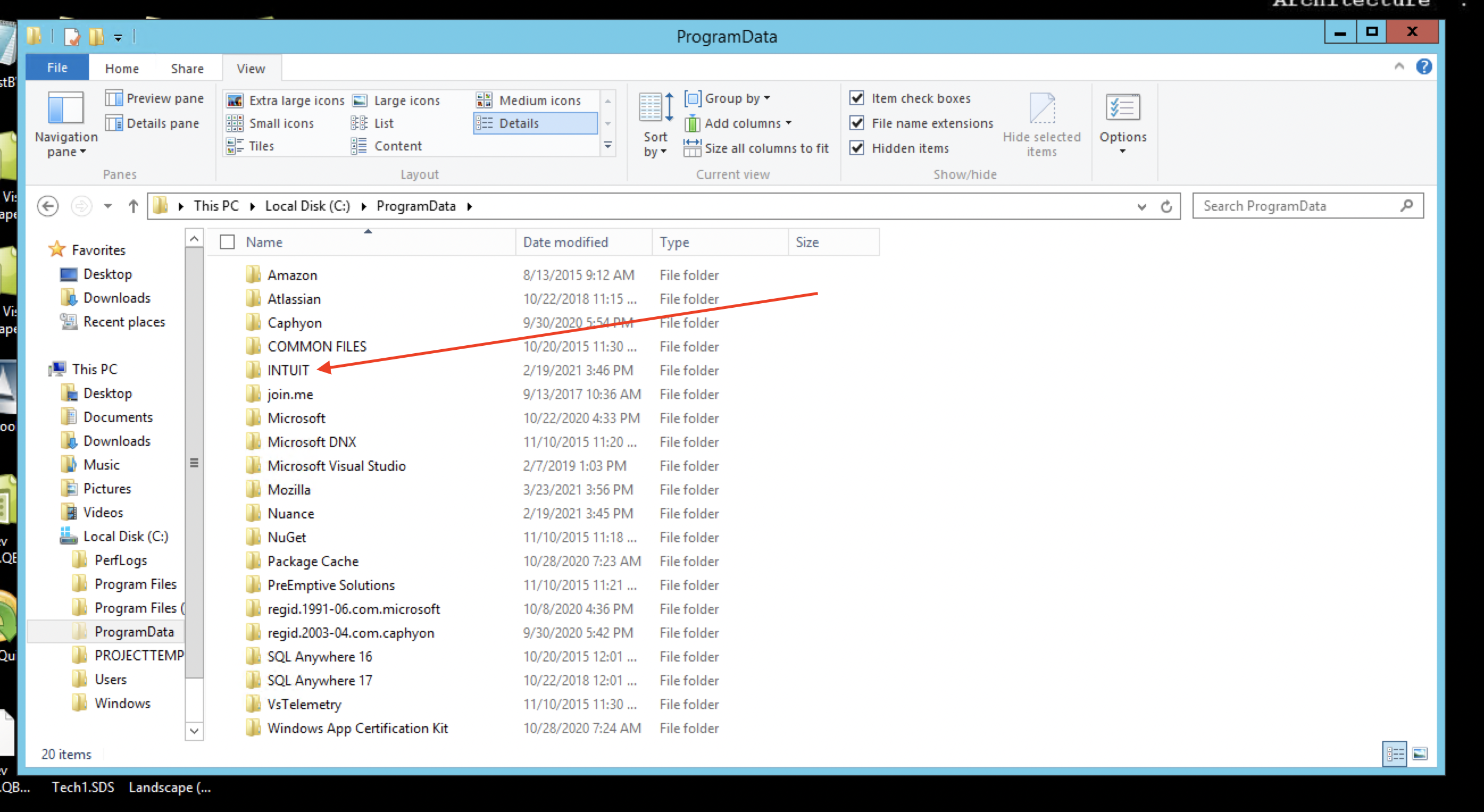Screen dimensions: 1484x812
Task: Click the Tech1.SDS desktop icon label
Action: point(83,787)
